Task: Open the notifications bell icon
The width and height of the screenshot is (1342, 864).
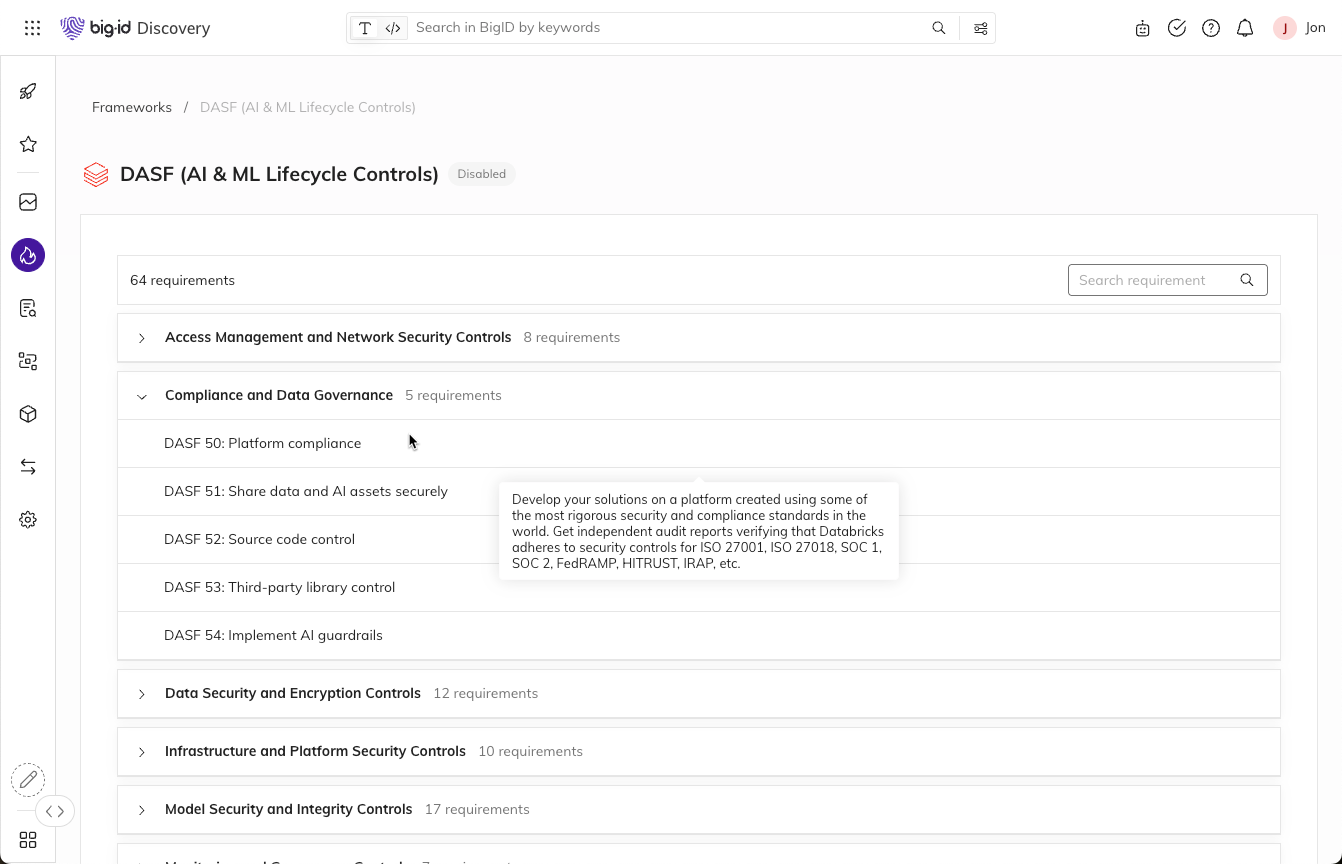Action: tap(1245, 28)
